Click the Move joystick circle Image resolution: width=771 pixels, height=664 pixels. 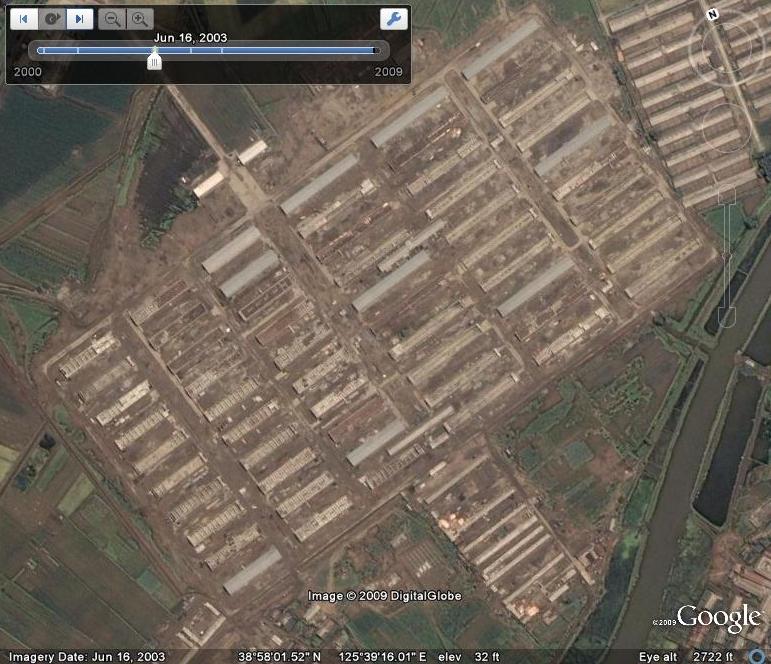pos(726,128)
